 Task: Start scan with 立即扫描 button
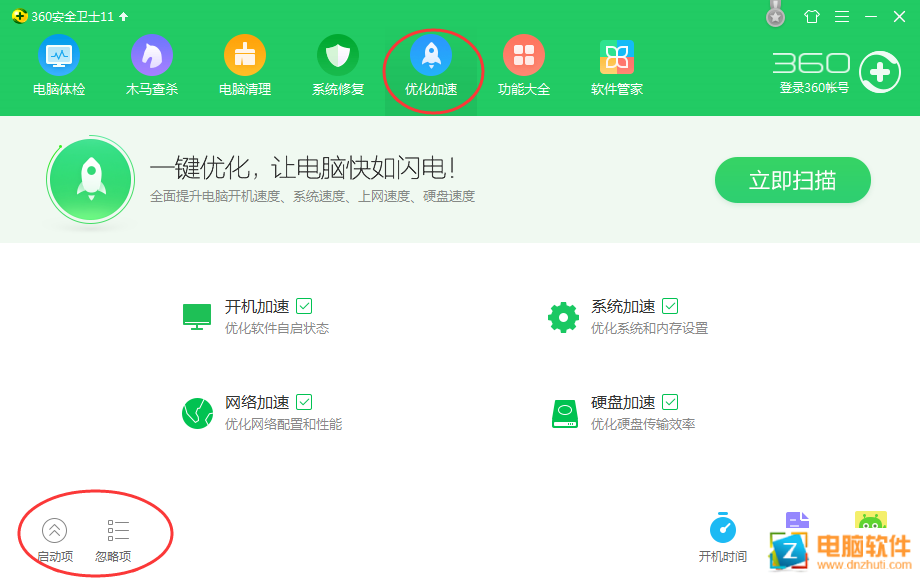point(792,180)
